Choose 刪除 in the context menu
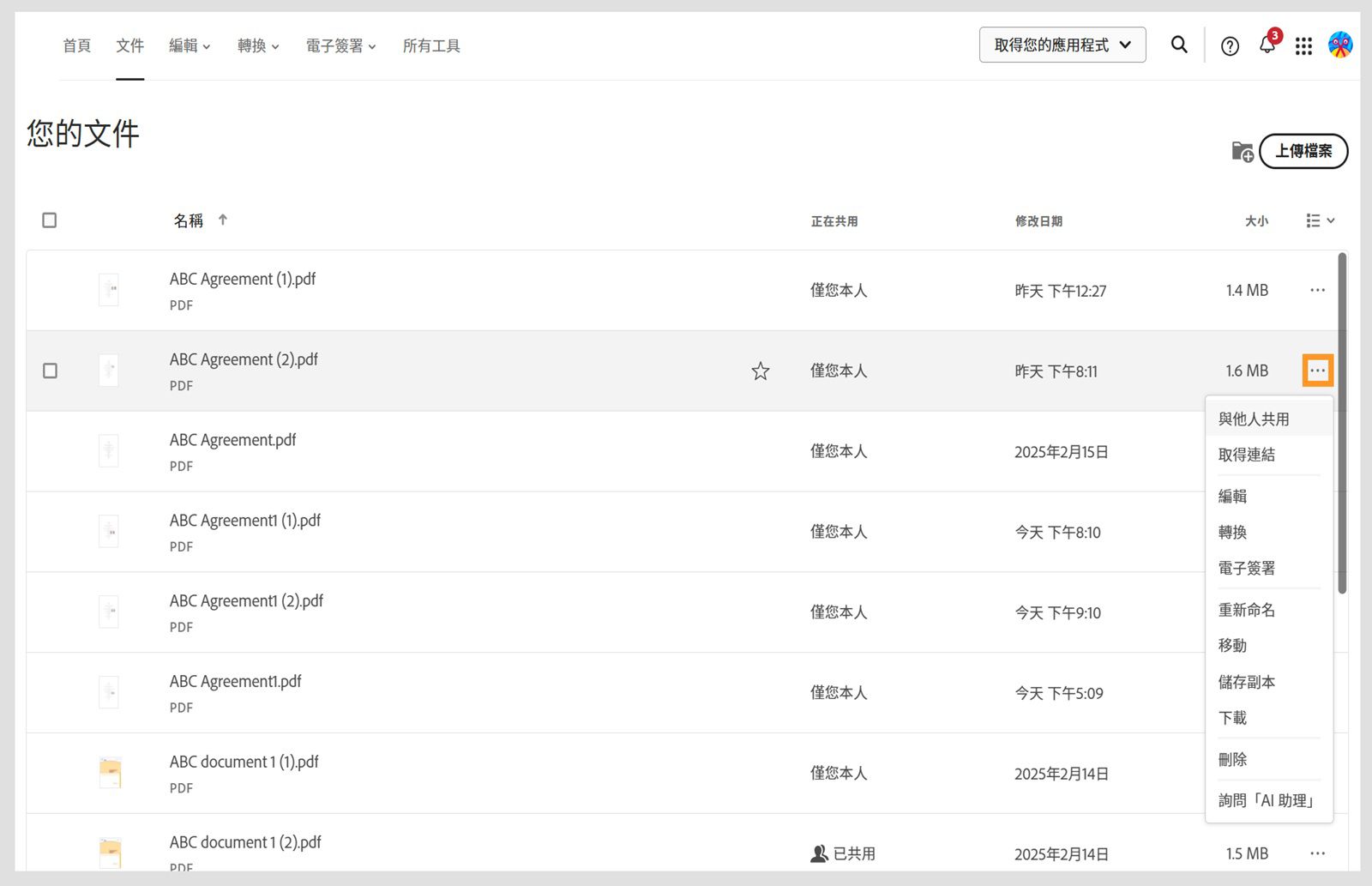Screen dimensions: 1372x886 [1233, 759]
